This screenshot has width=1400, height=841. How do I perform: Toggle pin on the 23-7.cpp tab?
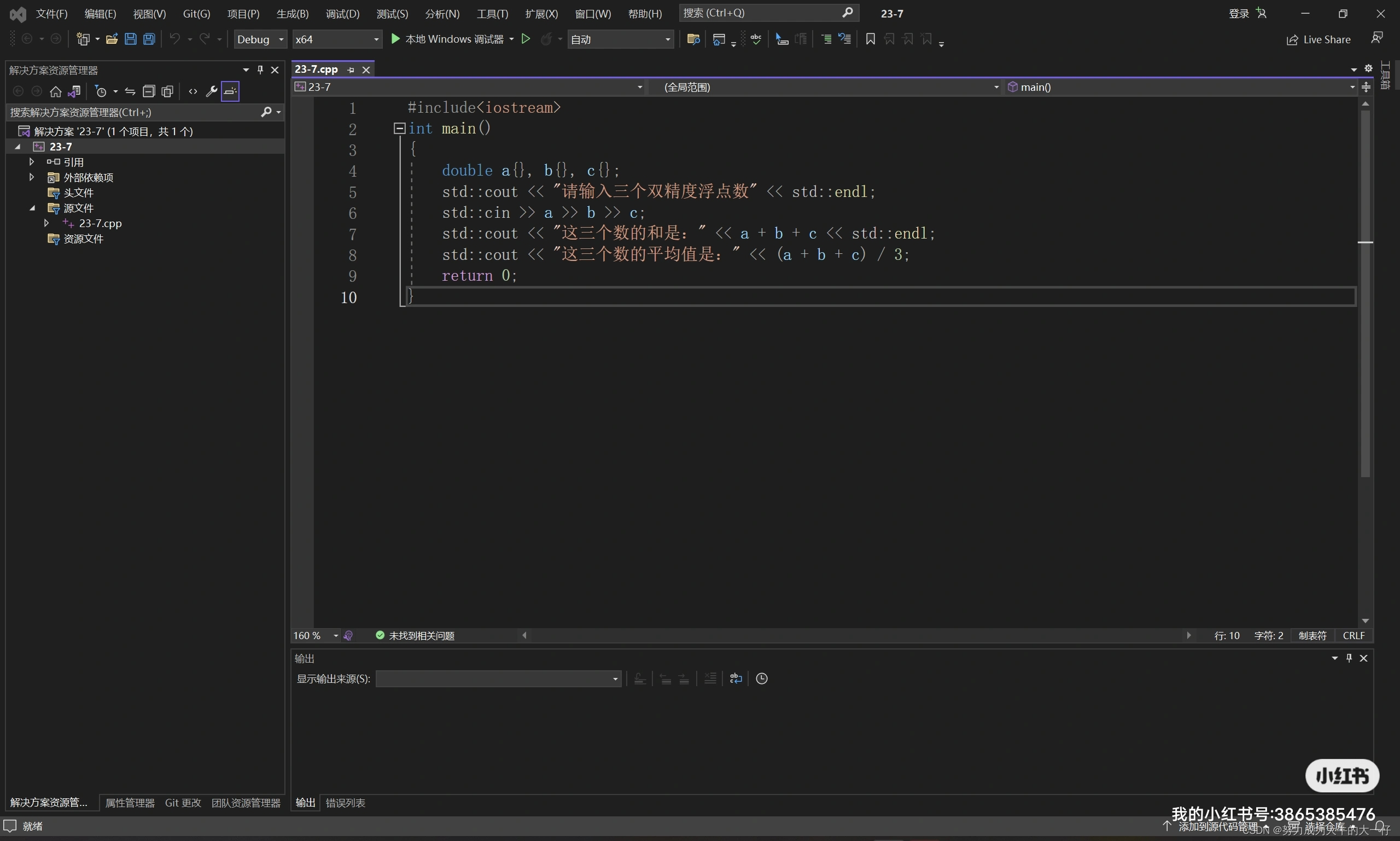coord(351,69)
